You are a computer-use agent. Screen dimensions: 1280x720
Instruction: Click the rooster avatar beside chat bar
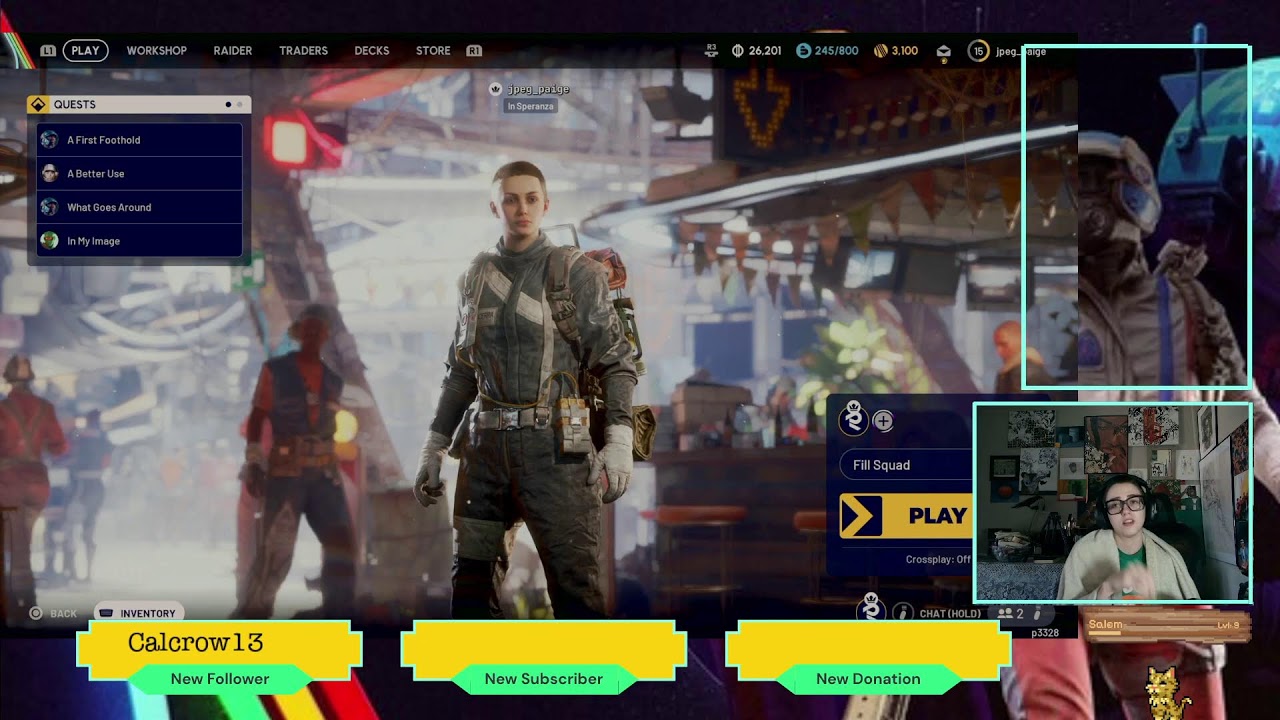[871, 607]
